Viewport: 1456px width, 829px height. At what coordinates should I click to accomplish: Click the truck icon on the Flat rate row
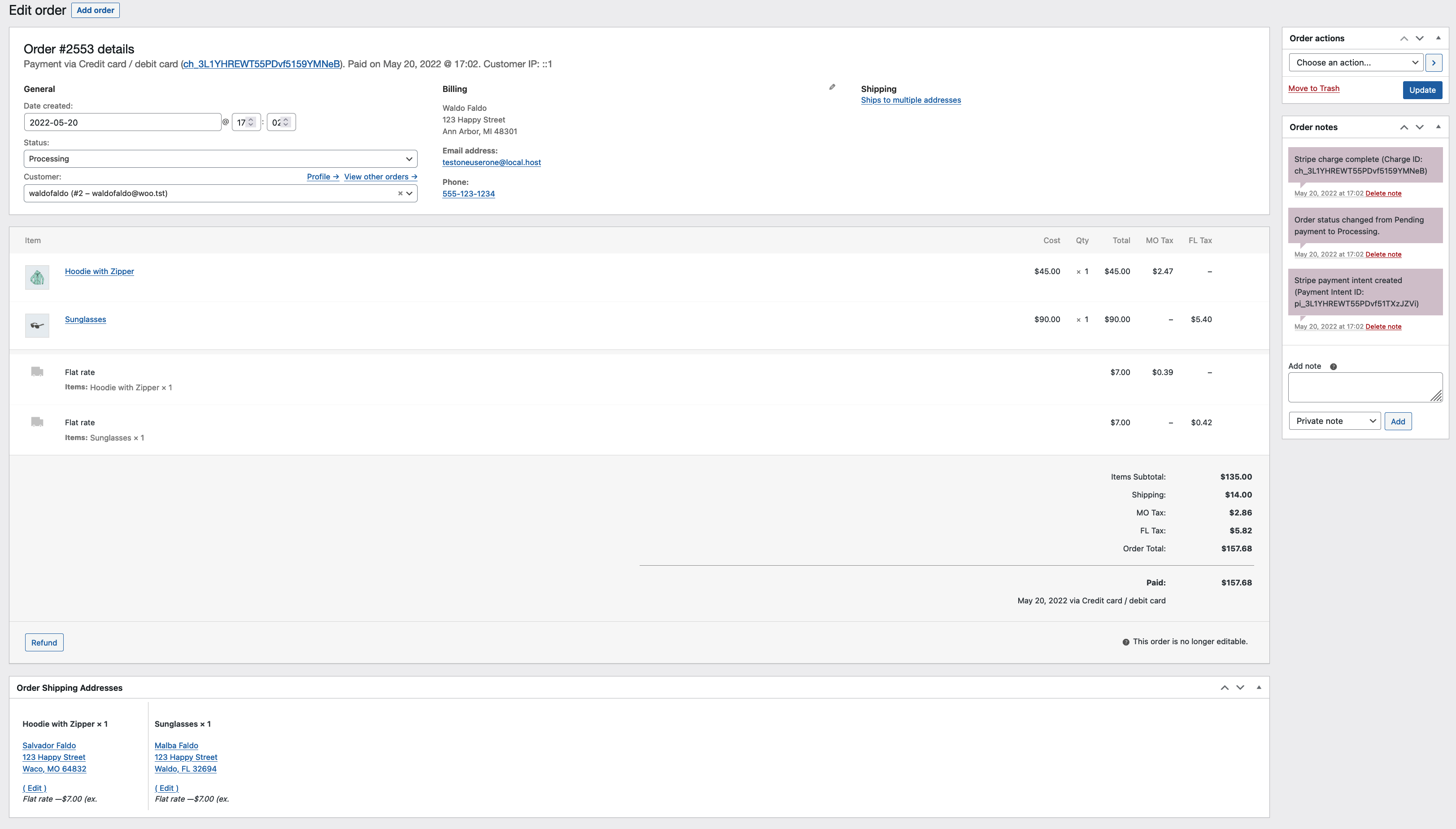point(36,372)
